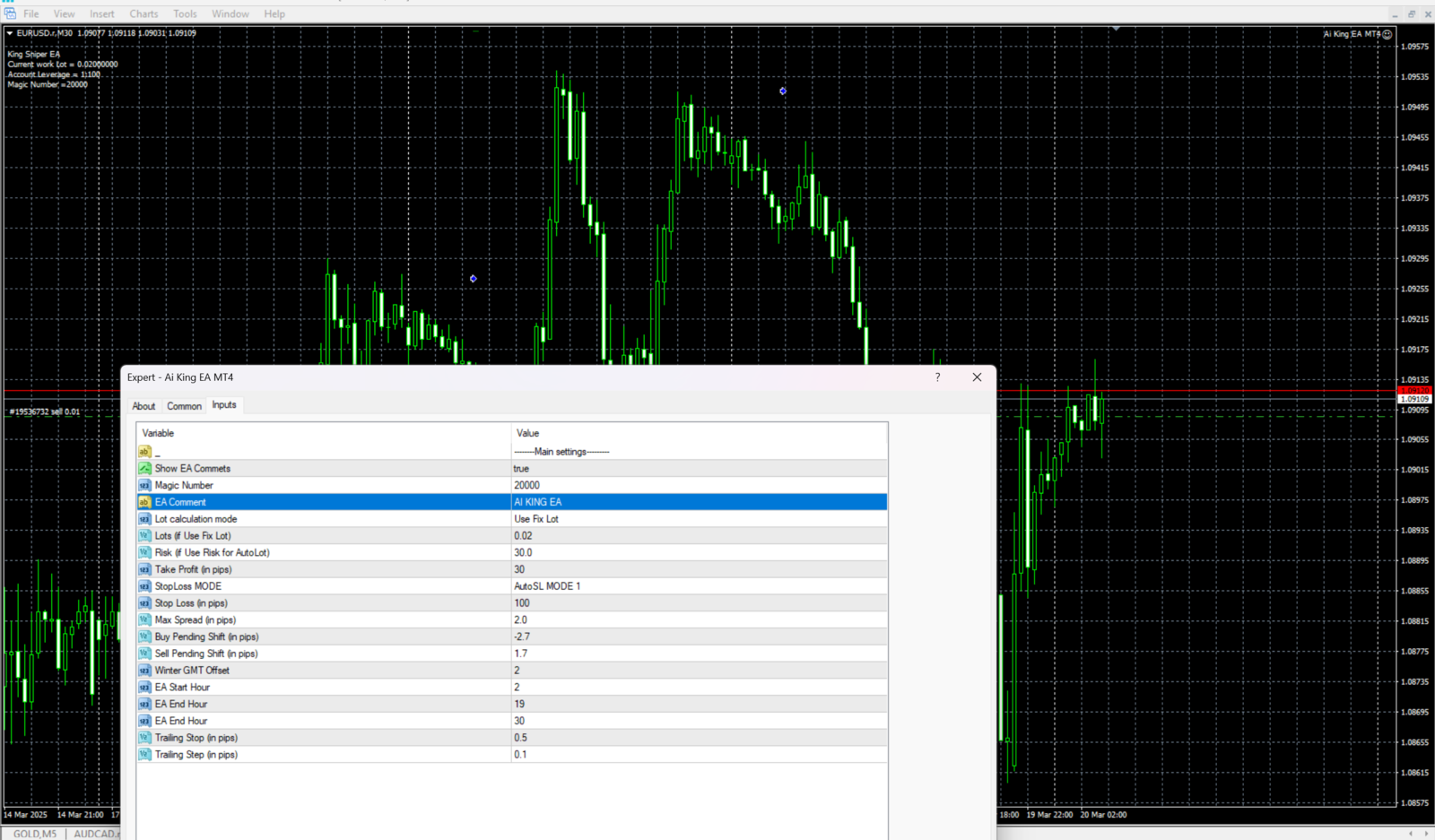Open the Insert menu
This screenshot has height=840, width=1435.
pos(102,13)
